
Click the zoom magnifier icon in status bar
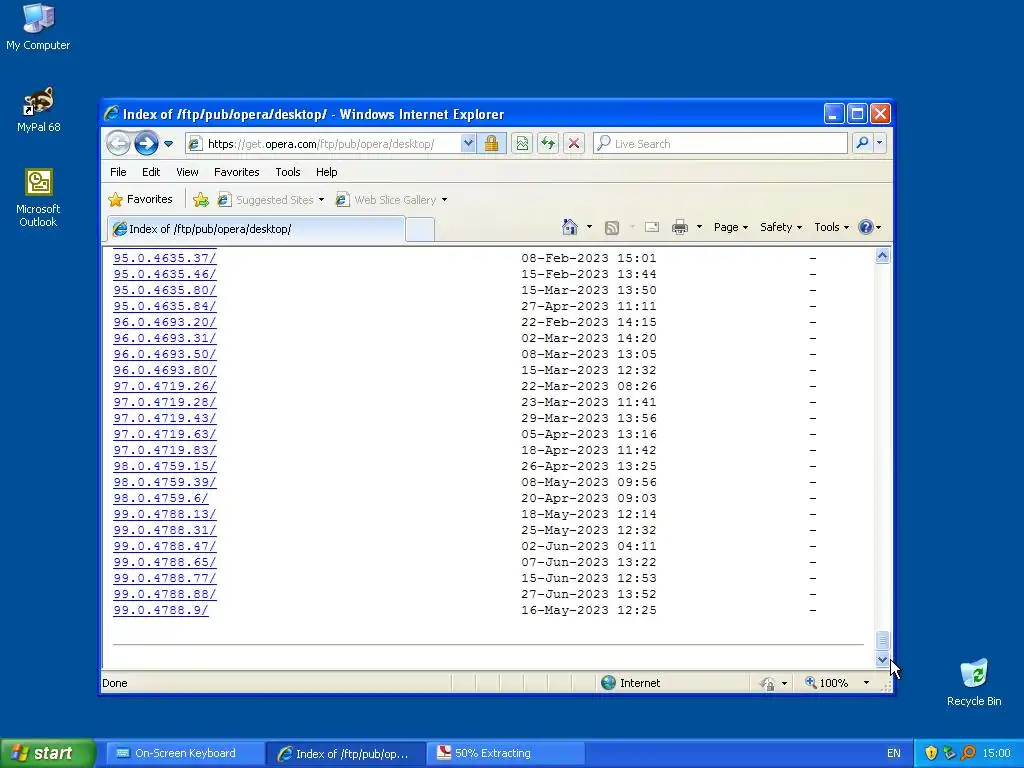pyautogui.click(x=810, y=682)
